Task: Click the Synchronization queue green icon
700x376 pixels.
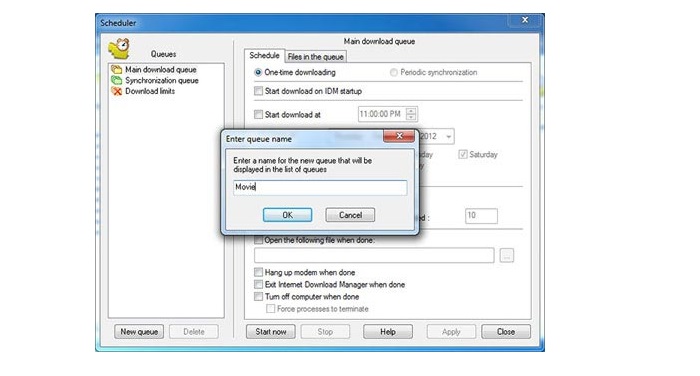Action: click(x=117, y=80)
